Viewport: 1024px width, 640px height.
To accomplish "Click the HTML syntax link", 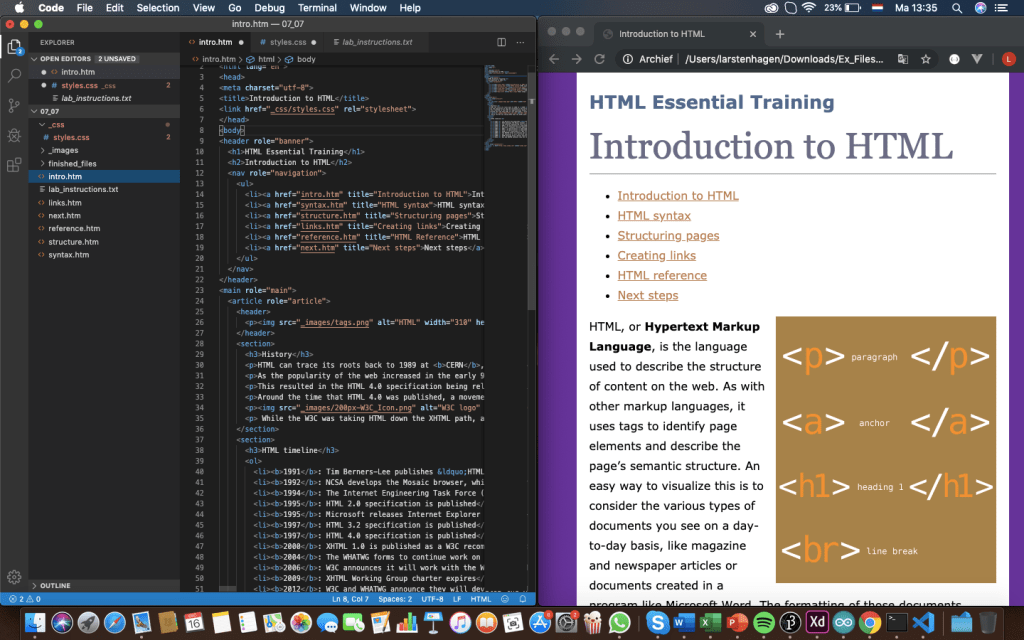I will (654, 216).
